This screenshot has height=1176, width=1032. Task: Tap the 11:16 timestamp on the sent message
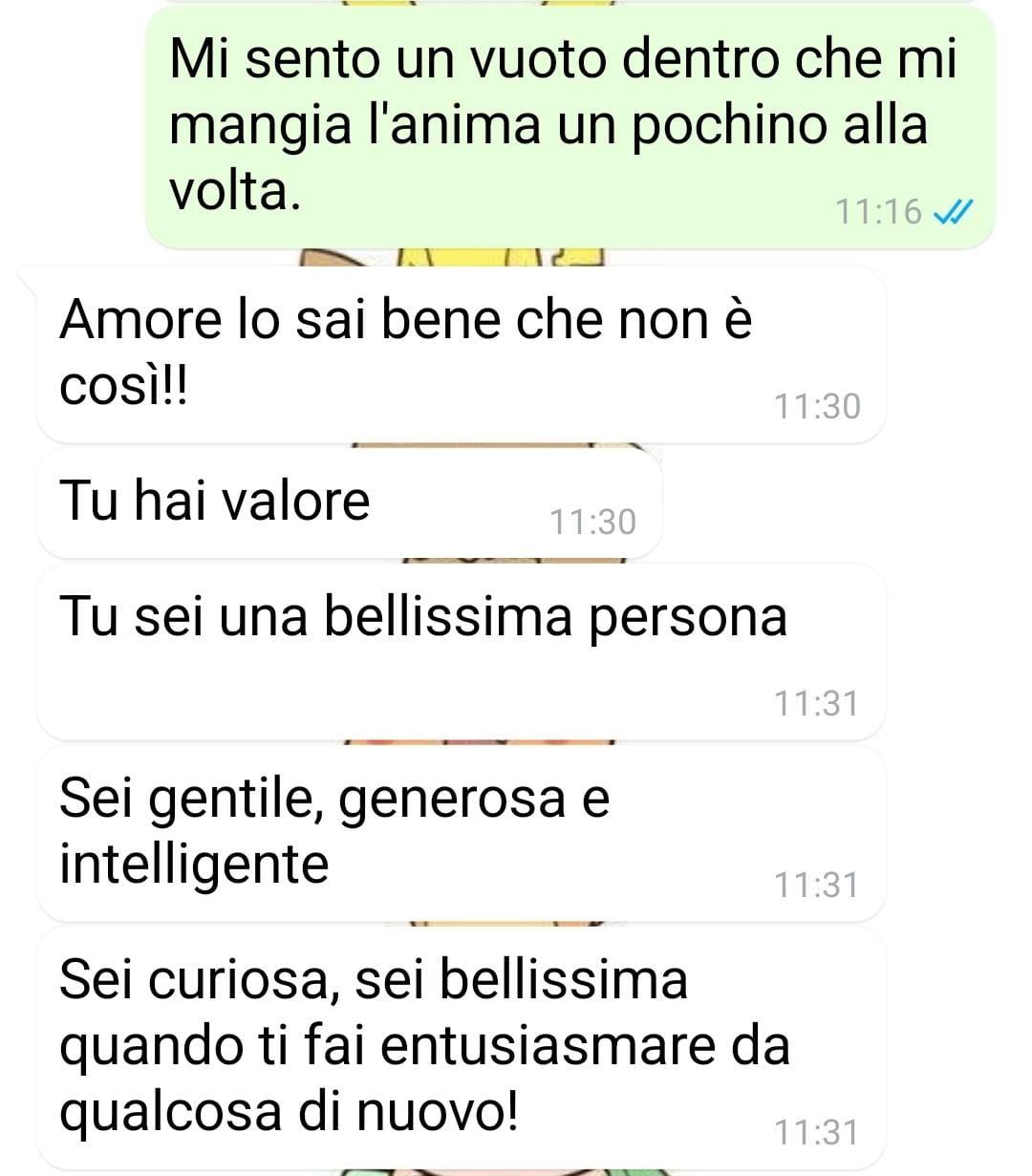(878, 211)
